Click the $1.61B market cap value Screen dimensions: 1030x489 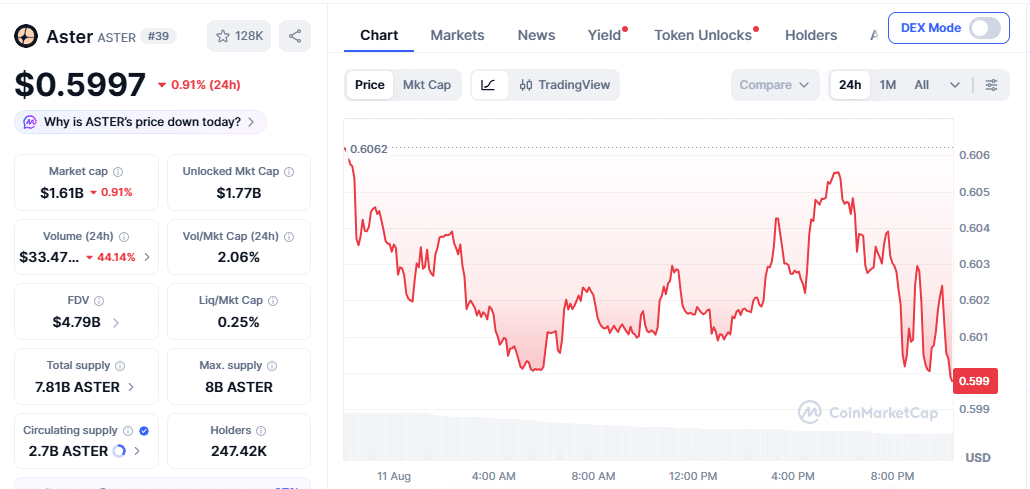62,193
